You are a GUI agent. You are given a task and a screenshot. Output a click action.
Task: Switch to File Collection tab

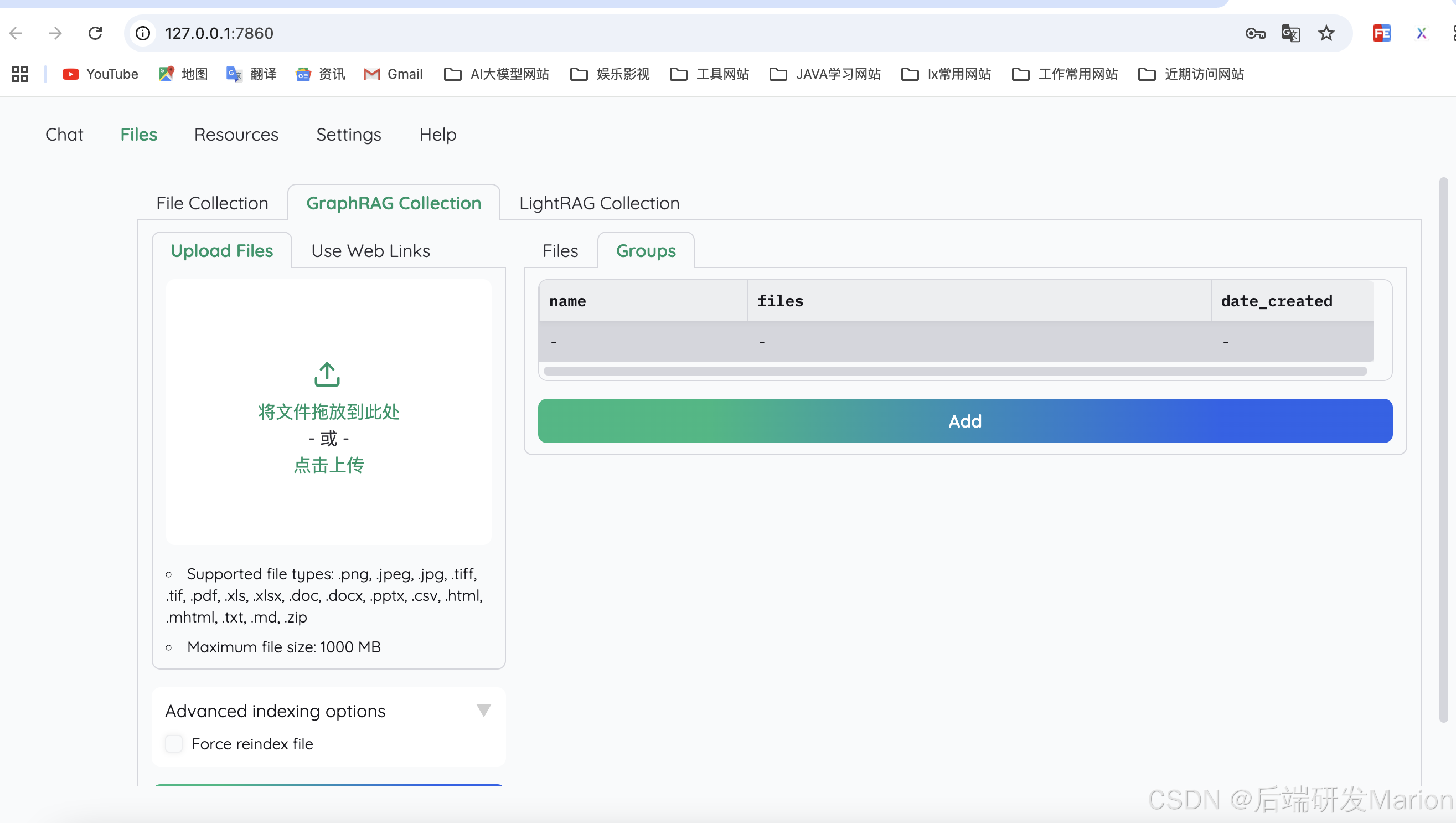pyautogui.click(x=213, y=203)
